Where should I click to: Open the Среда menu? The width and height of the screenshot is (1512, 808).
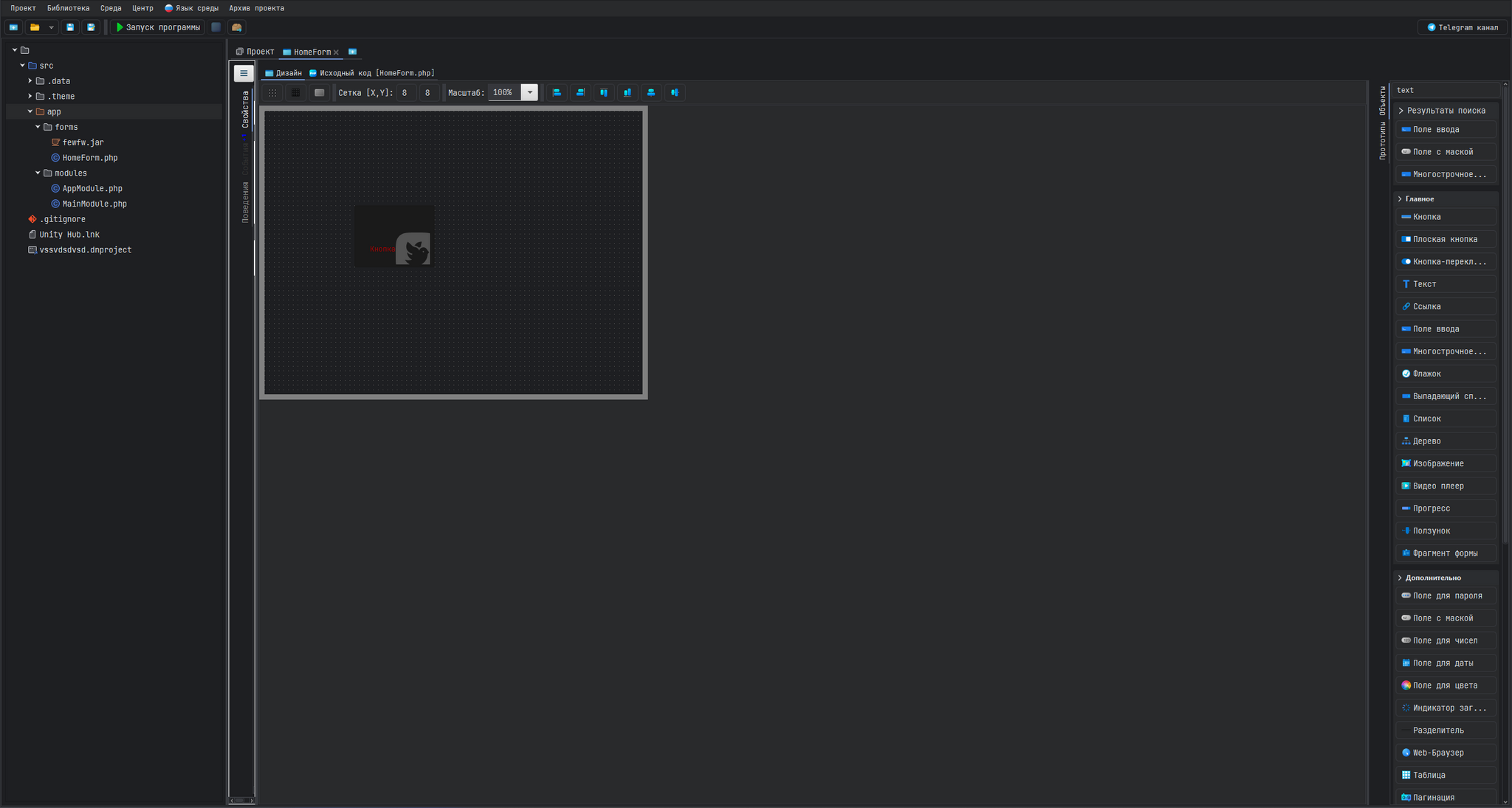pyautogui.click(x=111, y=8)
